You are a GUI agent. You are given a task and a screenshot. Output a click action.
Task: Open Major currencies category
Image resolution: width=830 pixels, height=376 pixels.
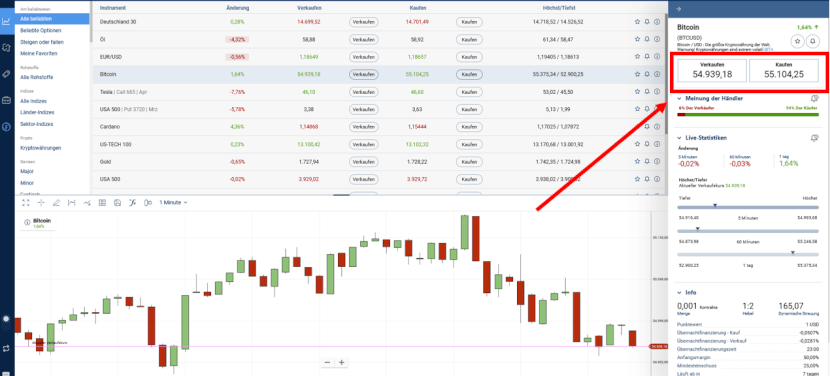(27, 171)
